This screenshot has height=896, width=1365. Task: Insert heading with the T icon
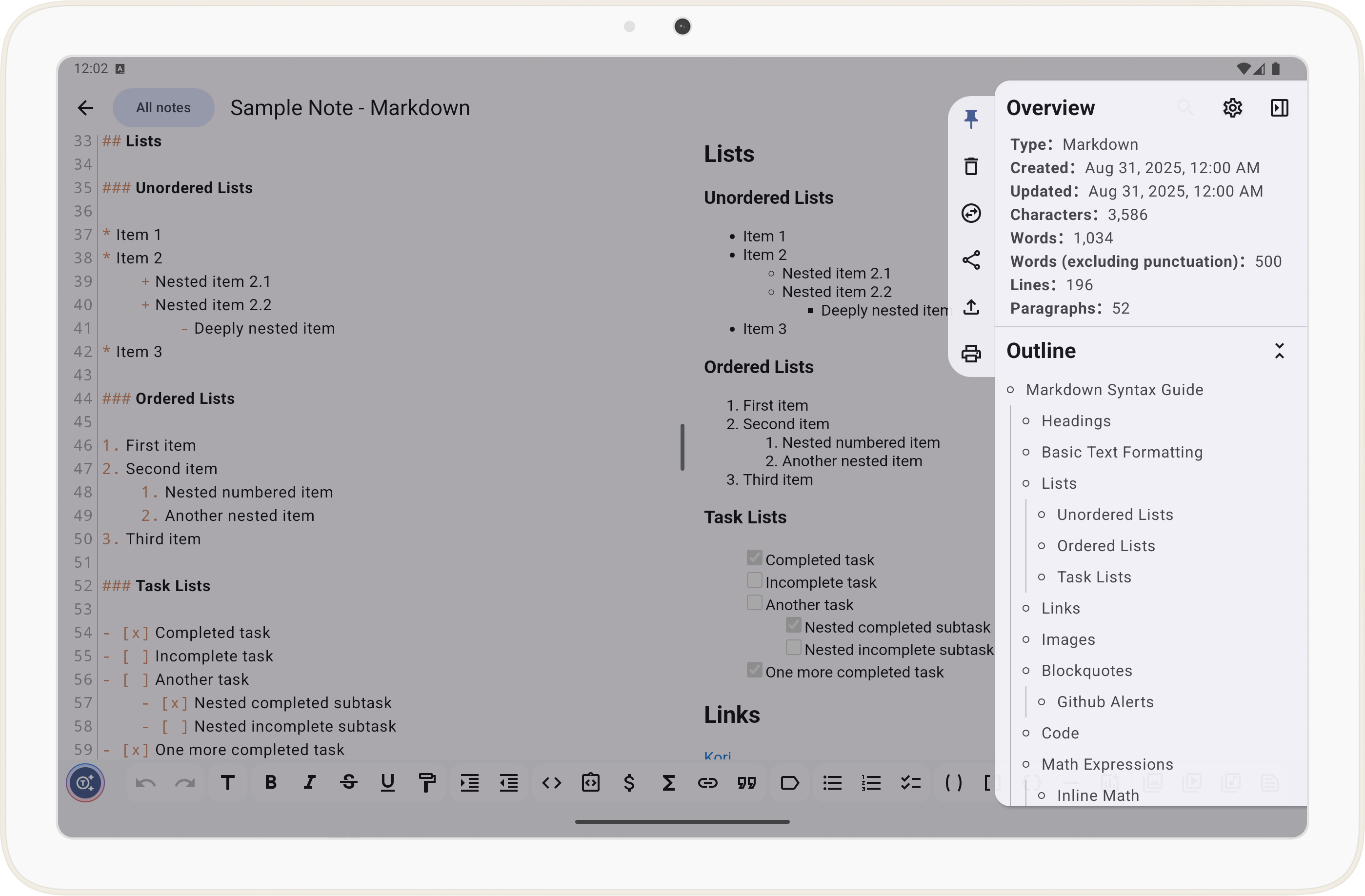pos(228,782)
